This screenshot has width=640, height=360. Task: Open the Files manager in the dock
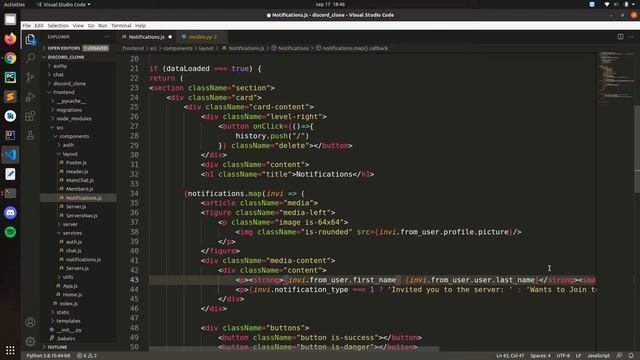coord(10,19)
